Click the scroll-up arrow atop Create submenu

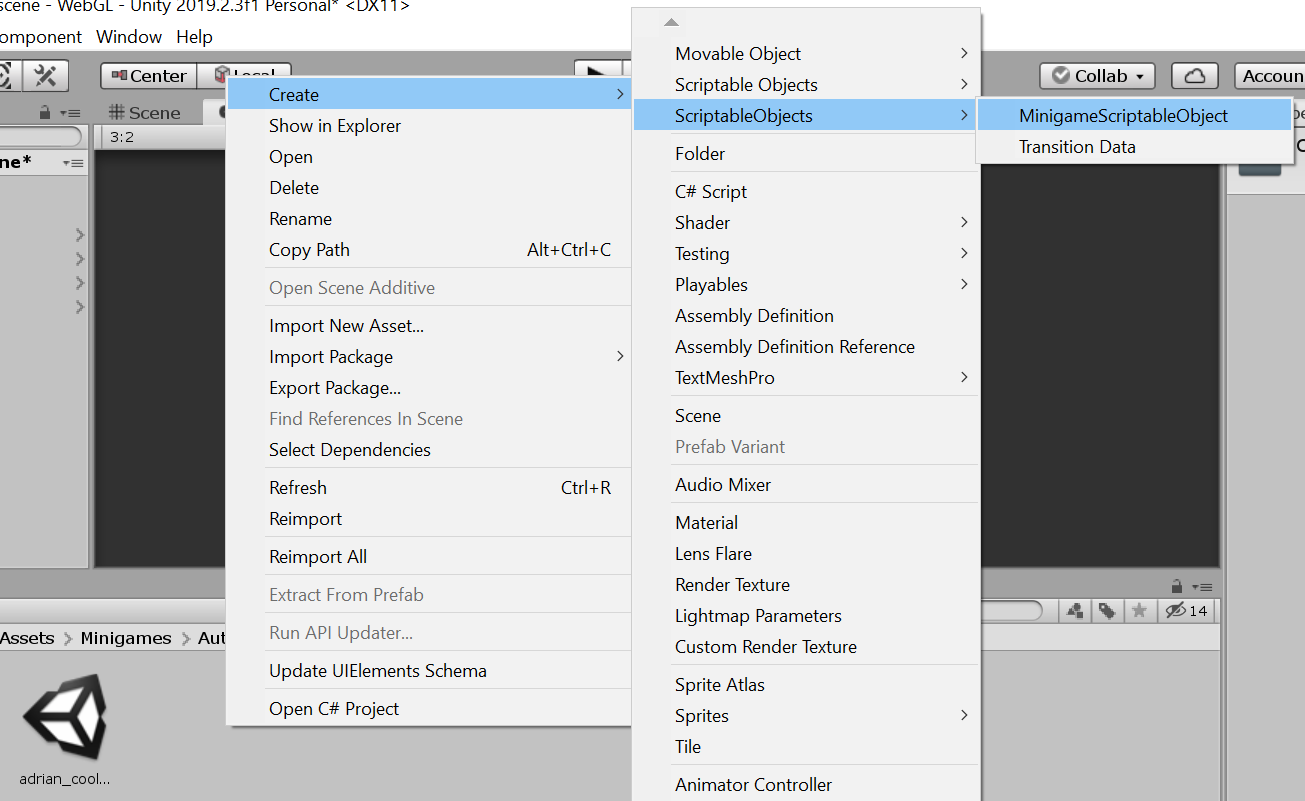[672, 22]
